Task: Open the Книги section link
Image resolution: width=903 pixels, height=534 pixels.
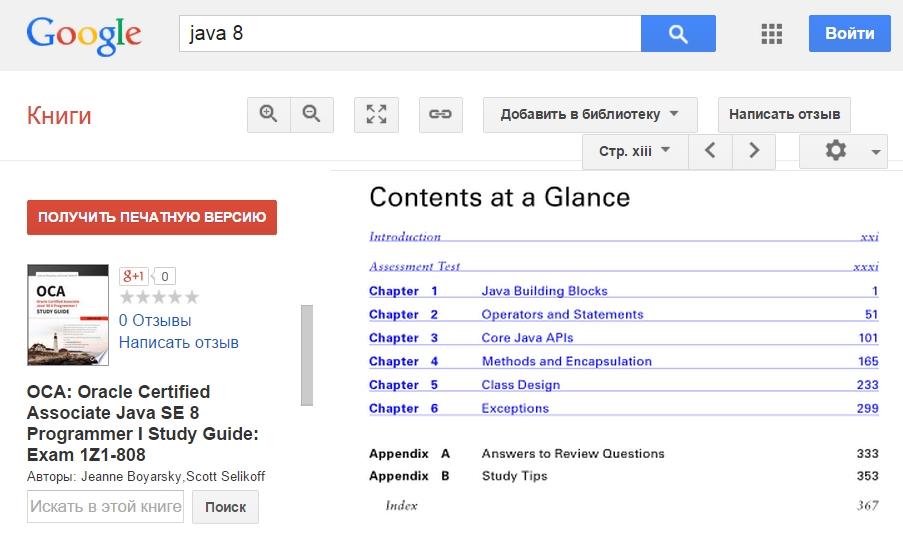Action: (x=59, y=116)
